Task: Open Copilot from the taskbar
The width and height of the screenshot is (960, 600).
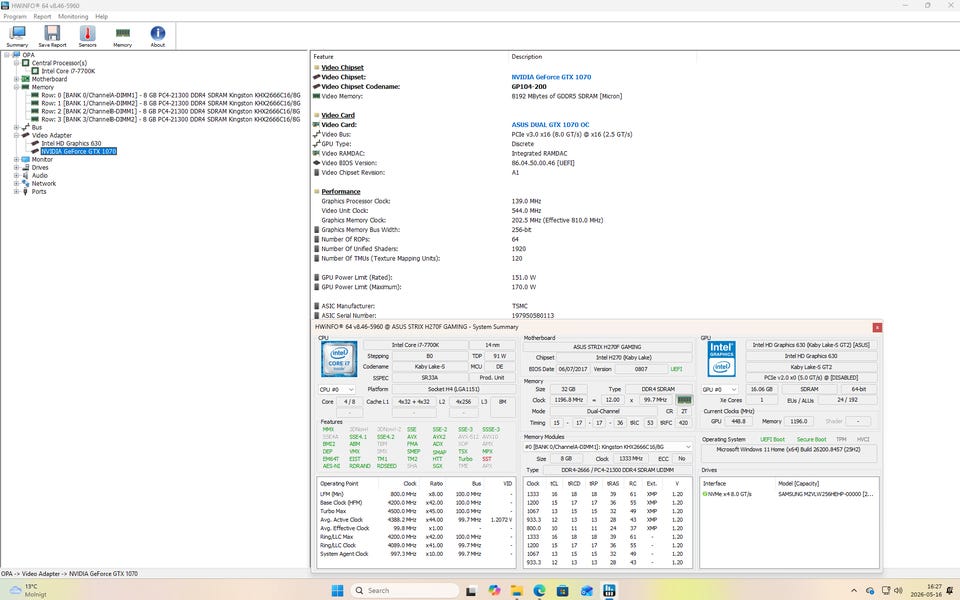Action: [x=494, y=590]
